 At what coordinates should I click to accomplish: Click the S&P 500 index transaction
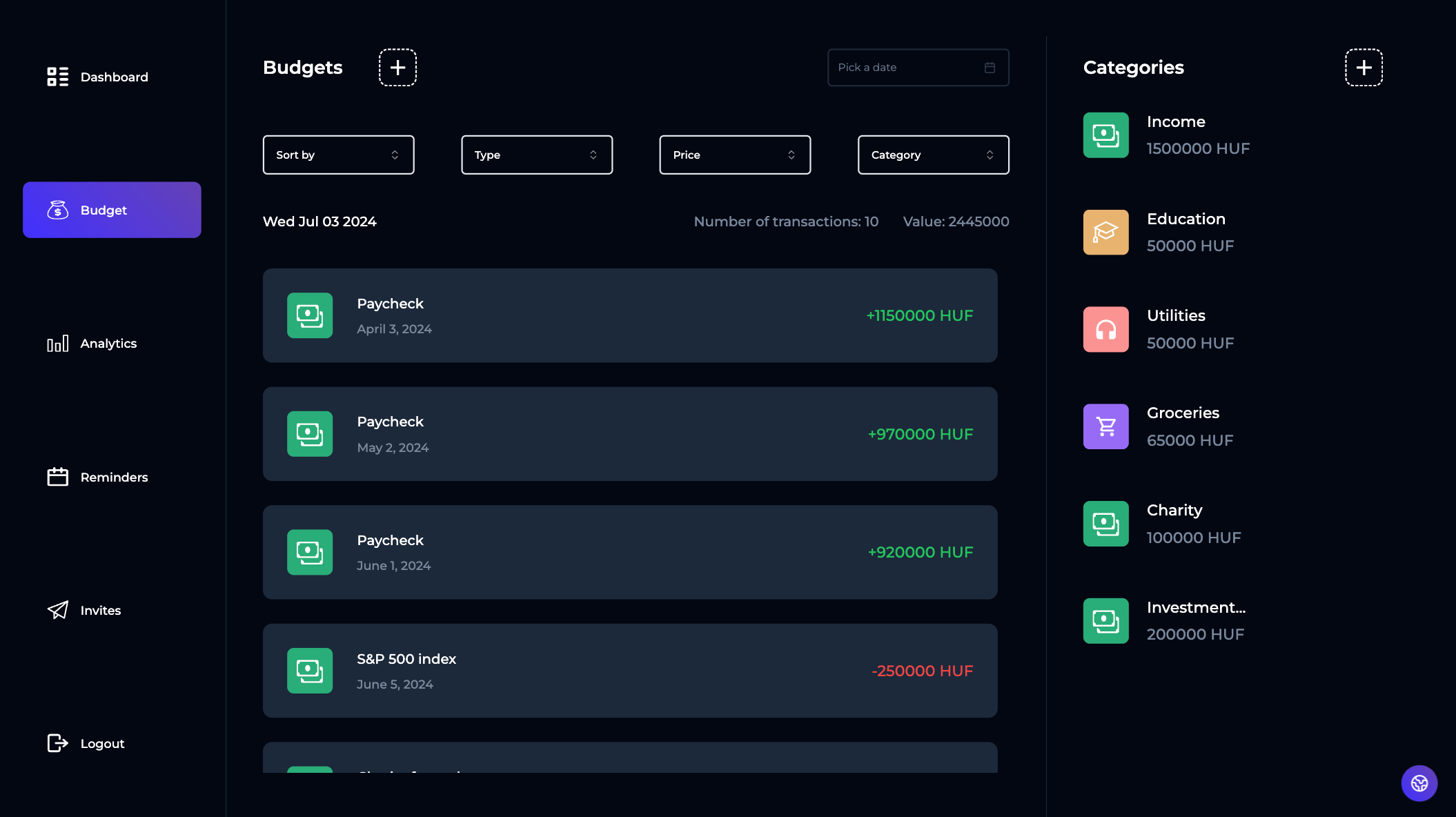[630, 670]
